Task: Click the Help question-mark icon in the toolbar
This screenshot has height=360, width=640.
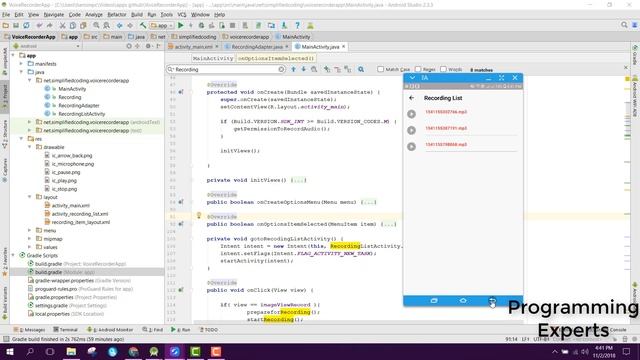Action: (x=298, y=25)
